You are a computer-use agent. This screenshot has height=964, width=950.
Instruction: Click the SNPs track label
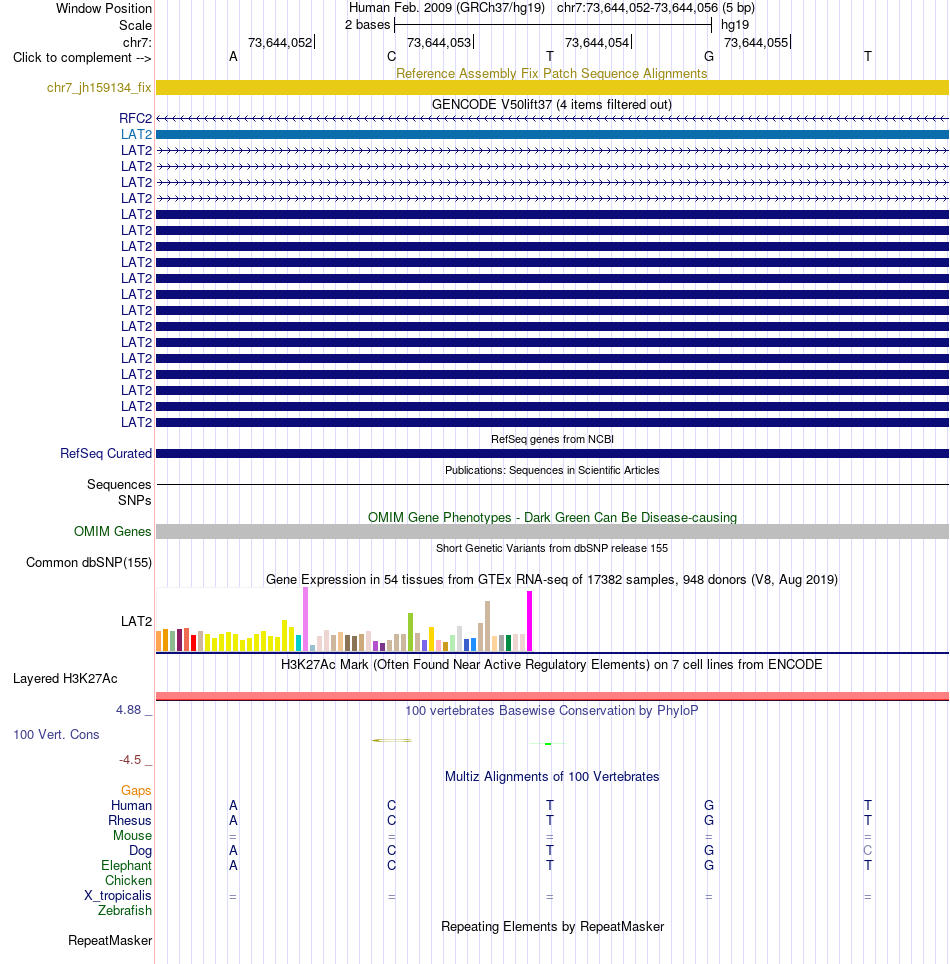pos(135,500)
